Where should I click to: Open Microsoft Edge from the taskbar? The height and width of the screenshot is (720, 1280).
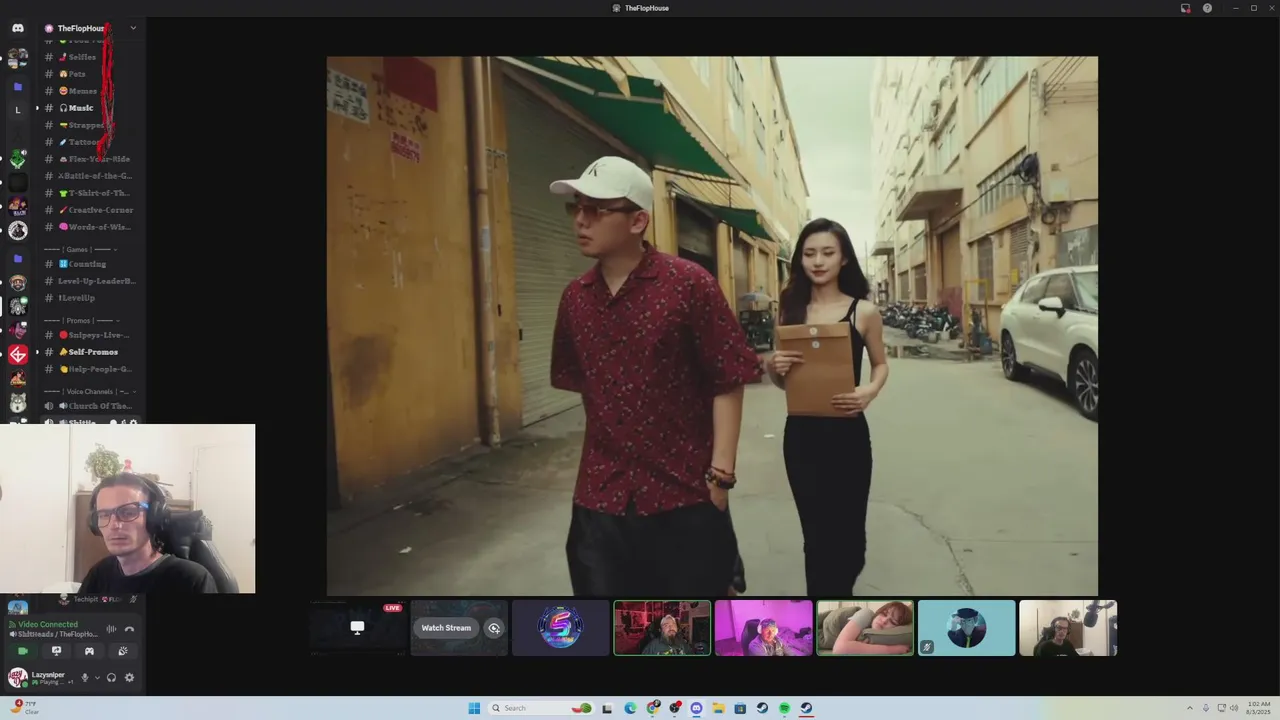(630, 708)
